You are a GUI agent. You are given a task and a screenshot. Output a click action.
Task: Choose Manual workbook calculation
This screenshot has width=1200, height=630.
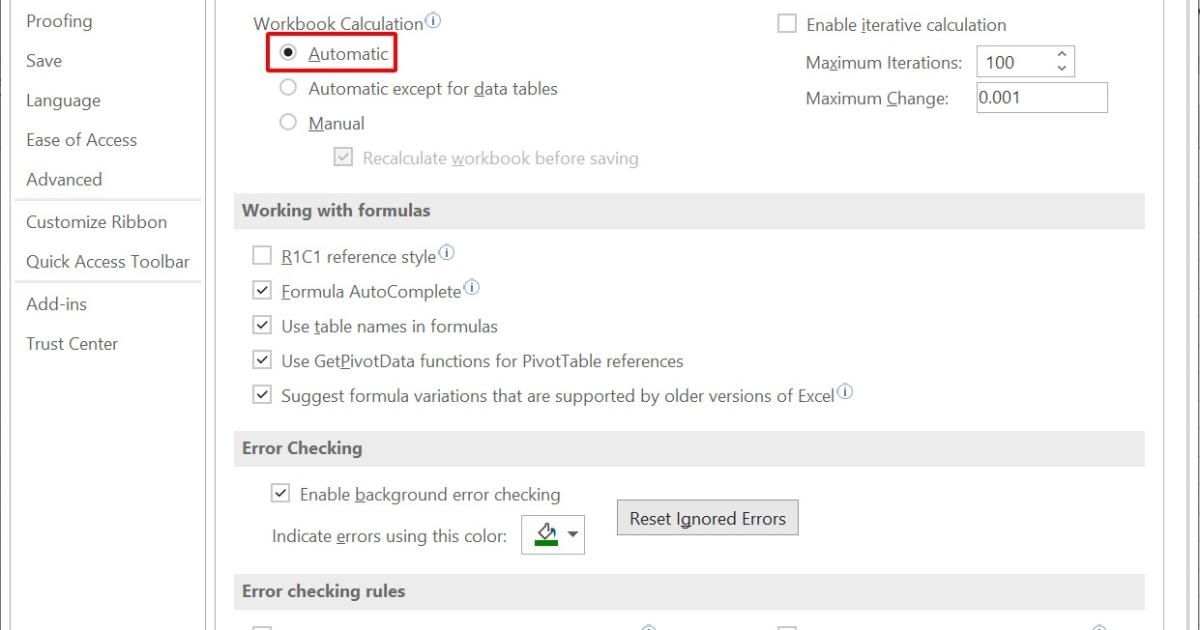tap(289, 123)
